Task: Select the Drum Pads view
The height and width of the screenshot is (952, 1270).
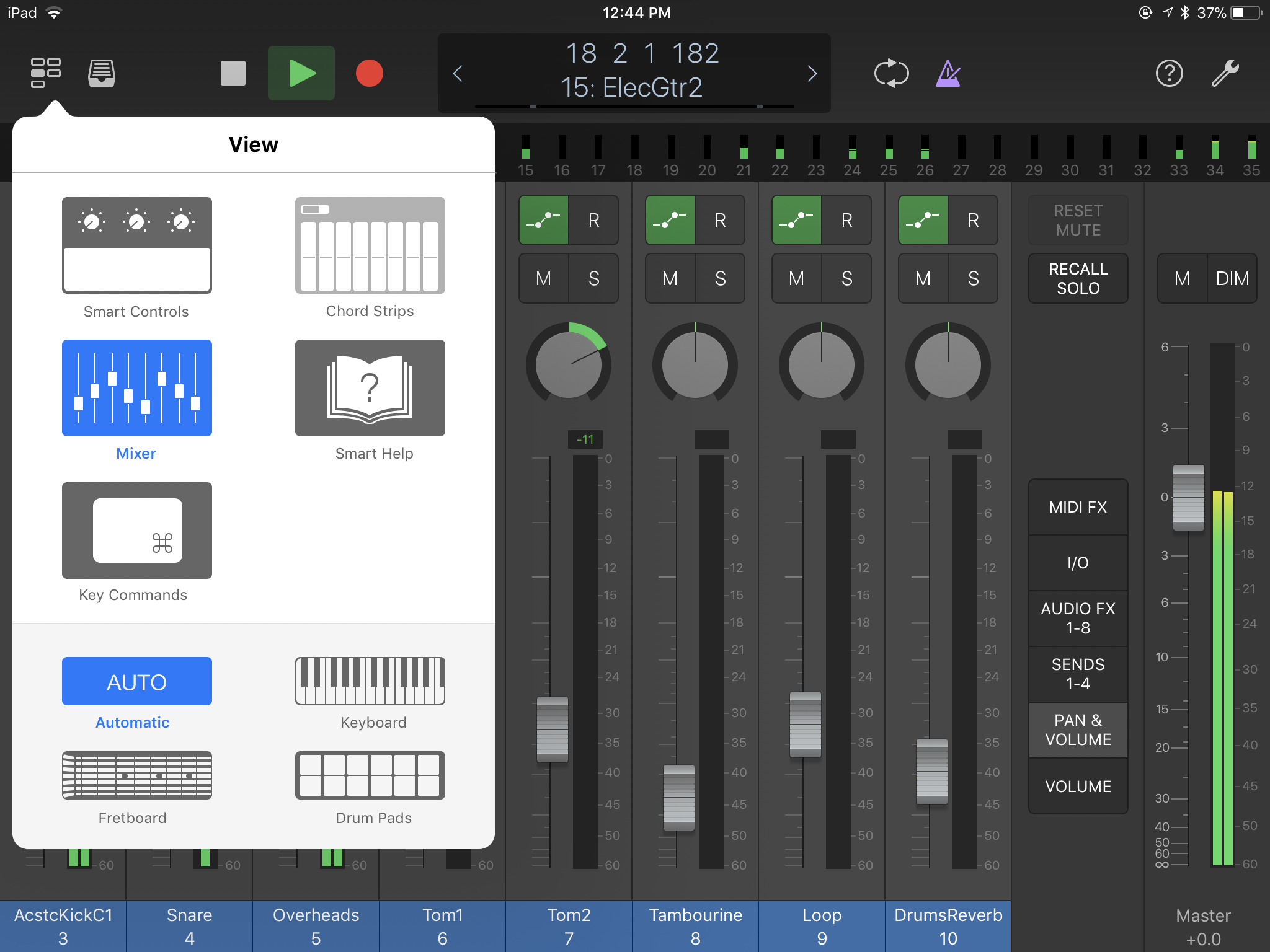Action: pyautogui.click(x=370, y=776)
